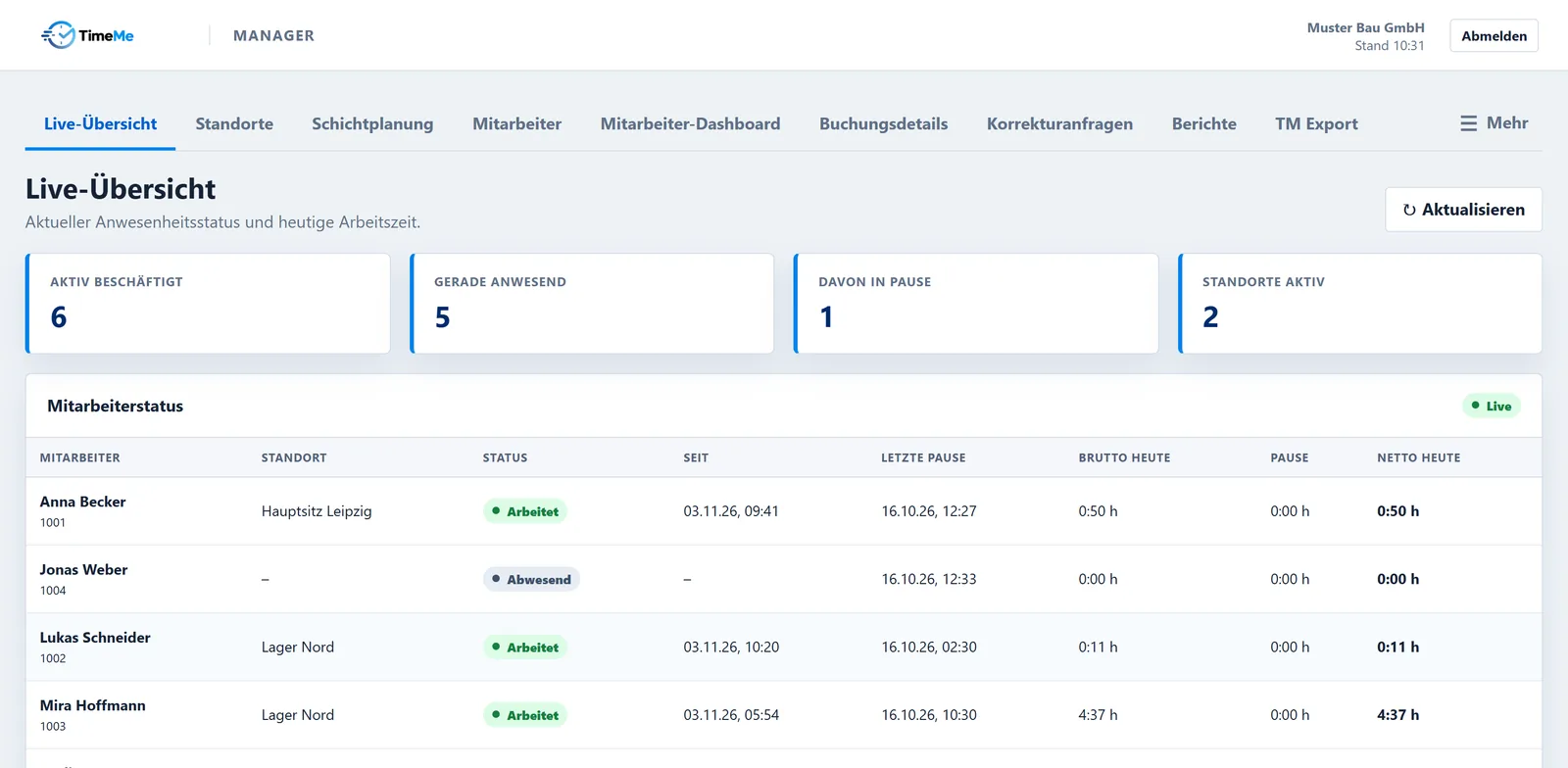
Task: Click the 4:37 h net time value
Action: tap(1397, 715)
